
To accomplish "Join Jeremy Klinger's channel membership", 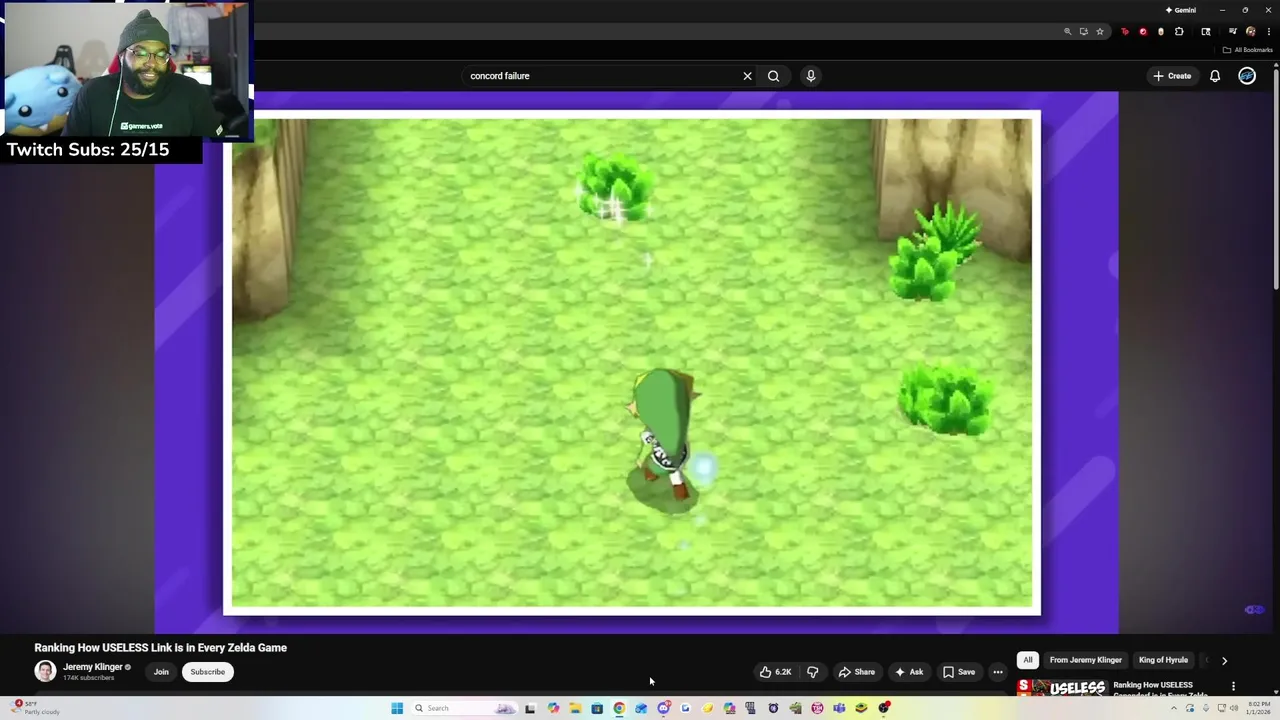I will coord(161,672).
